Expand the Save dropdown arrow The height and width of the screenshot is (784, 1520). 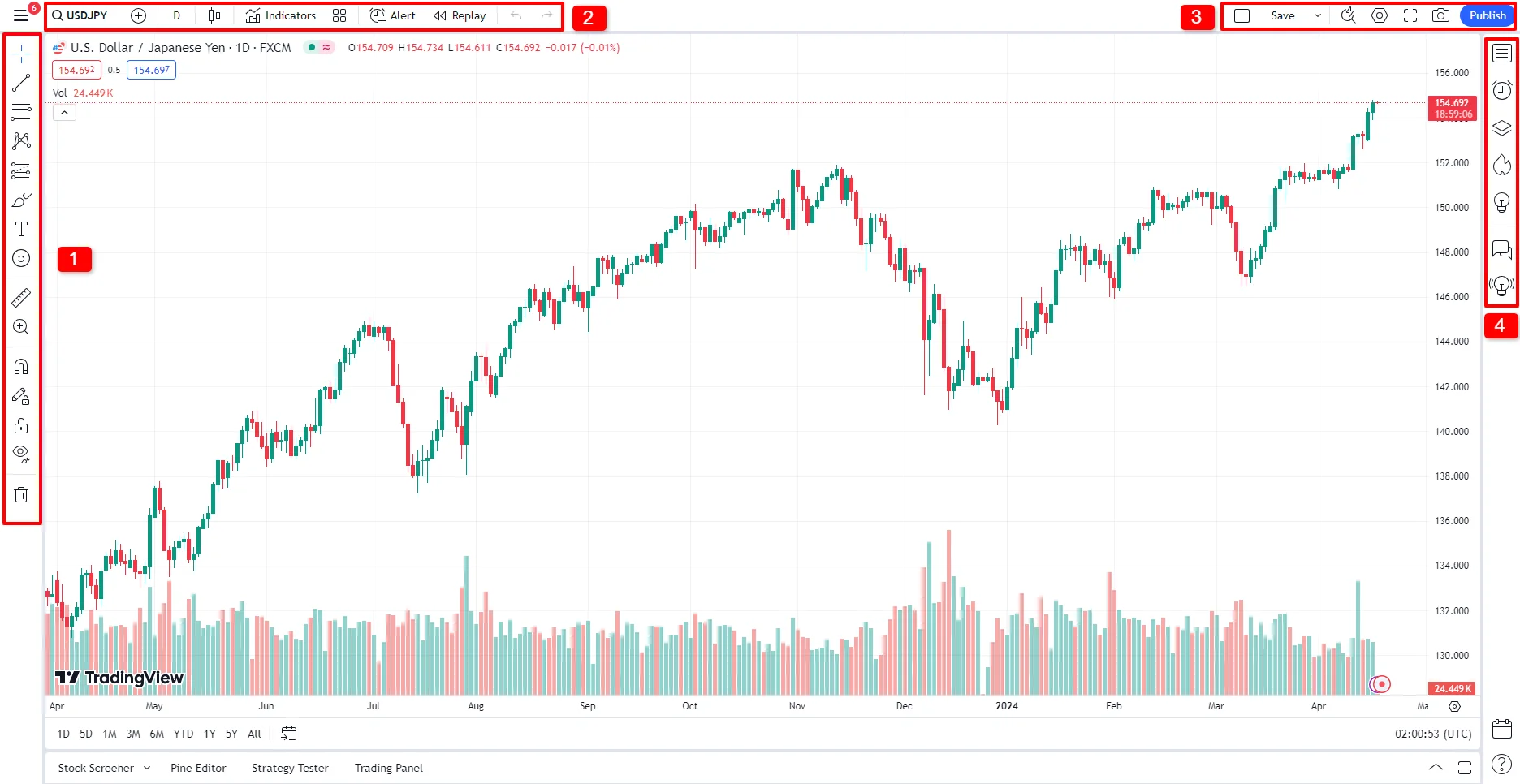click(1318, 15)
